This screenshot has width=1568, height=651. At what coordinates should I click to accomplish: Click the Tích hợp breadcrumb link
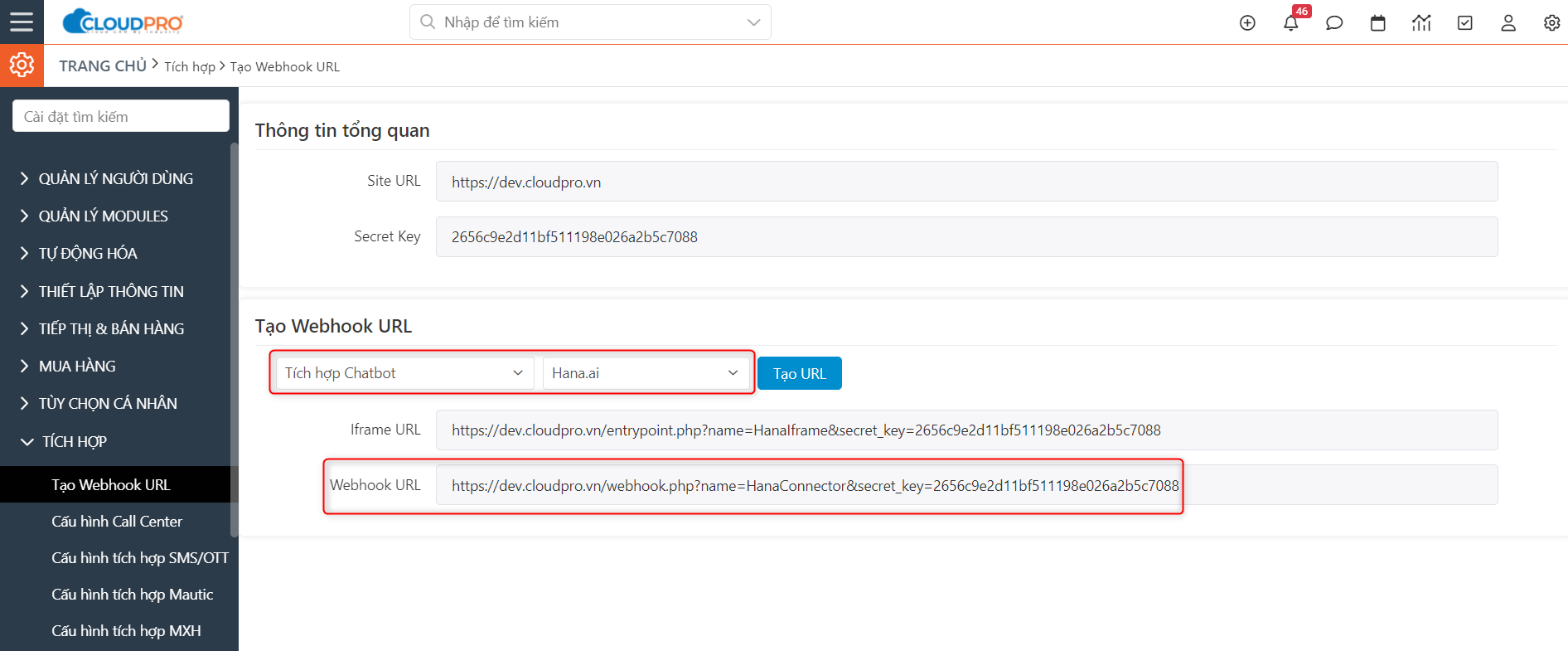coord(189,66)
